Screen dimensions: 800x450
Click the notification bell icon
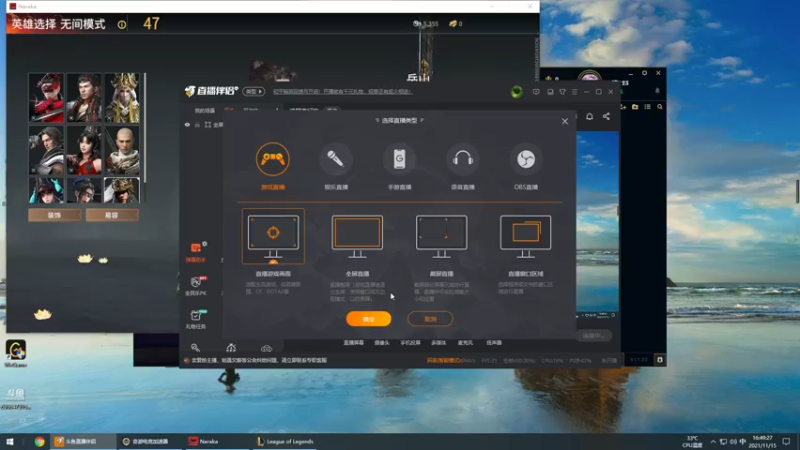click(x=589, y=116)
